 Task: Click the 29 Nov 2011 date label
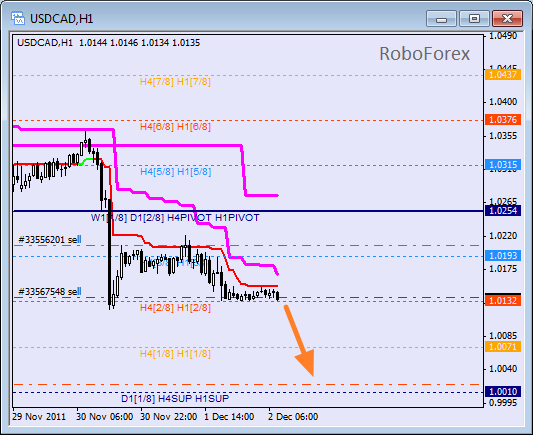(x=39, y=417)
